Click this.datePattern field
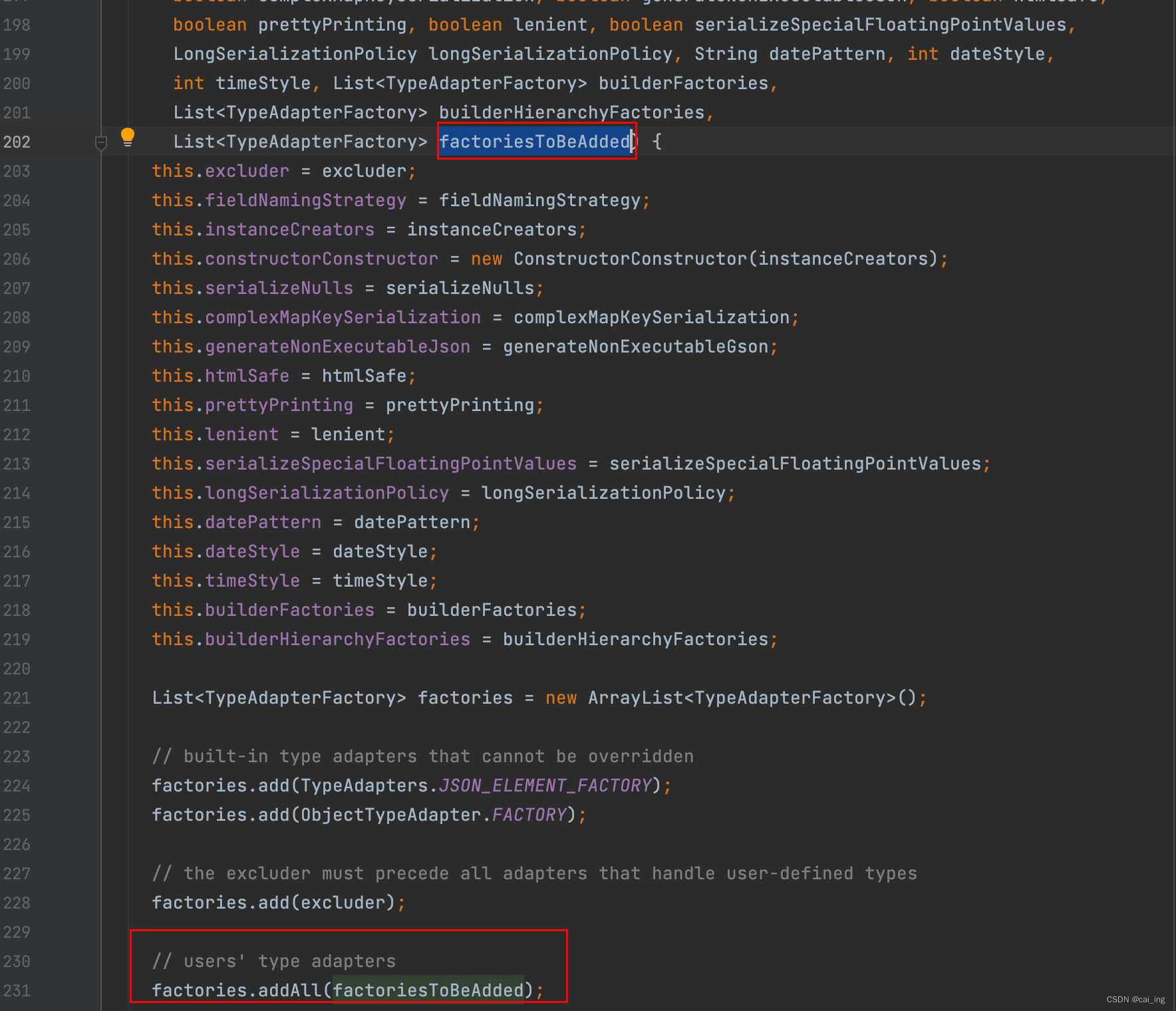The width and height of the screenshot is (1176, 1011). [x=237, y=522]
